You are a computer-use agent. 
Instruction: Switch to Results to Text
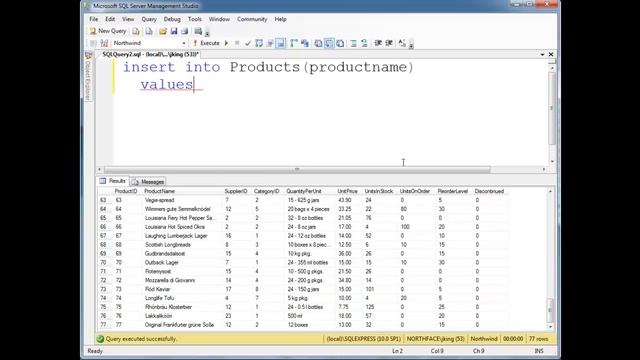click(318, 43)
